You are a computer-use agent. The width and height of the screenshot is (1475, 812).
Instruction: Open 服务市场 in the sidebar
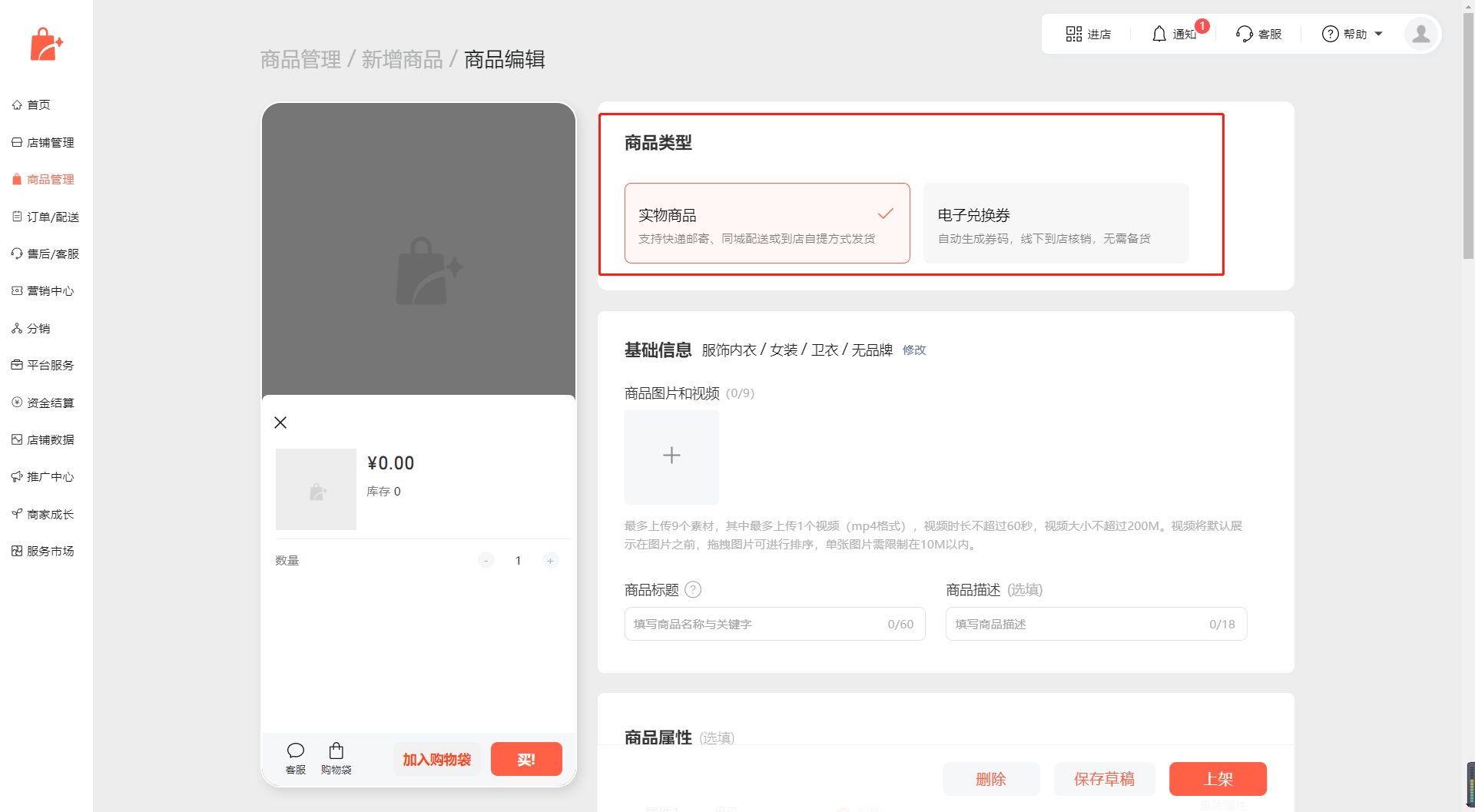pyautogui.click(x=43, y=552)
